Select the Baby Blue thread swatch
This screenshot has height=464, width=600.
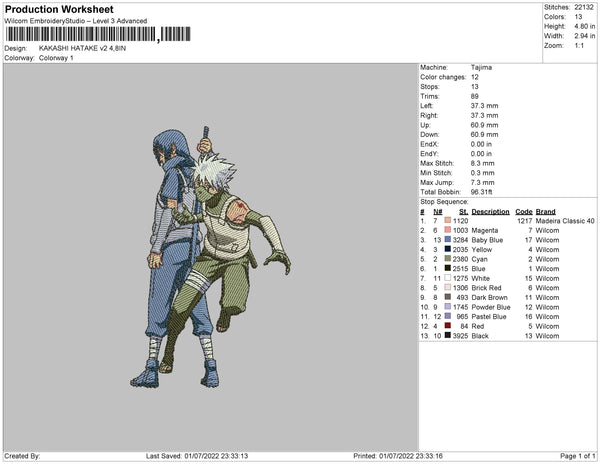pyautogui.click(x=450, y=240)
